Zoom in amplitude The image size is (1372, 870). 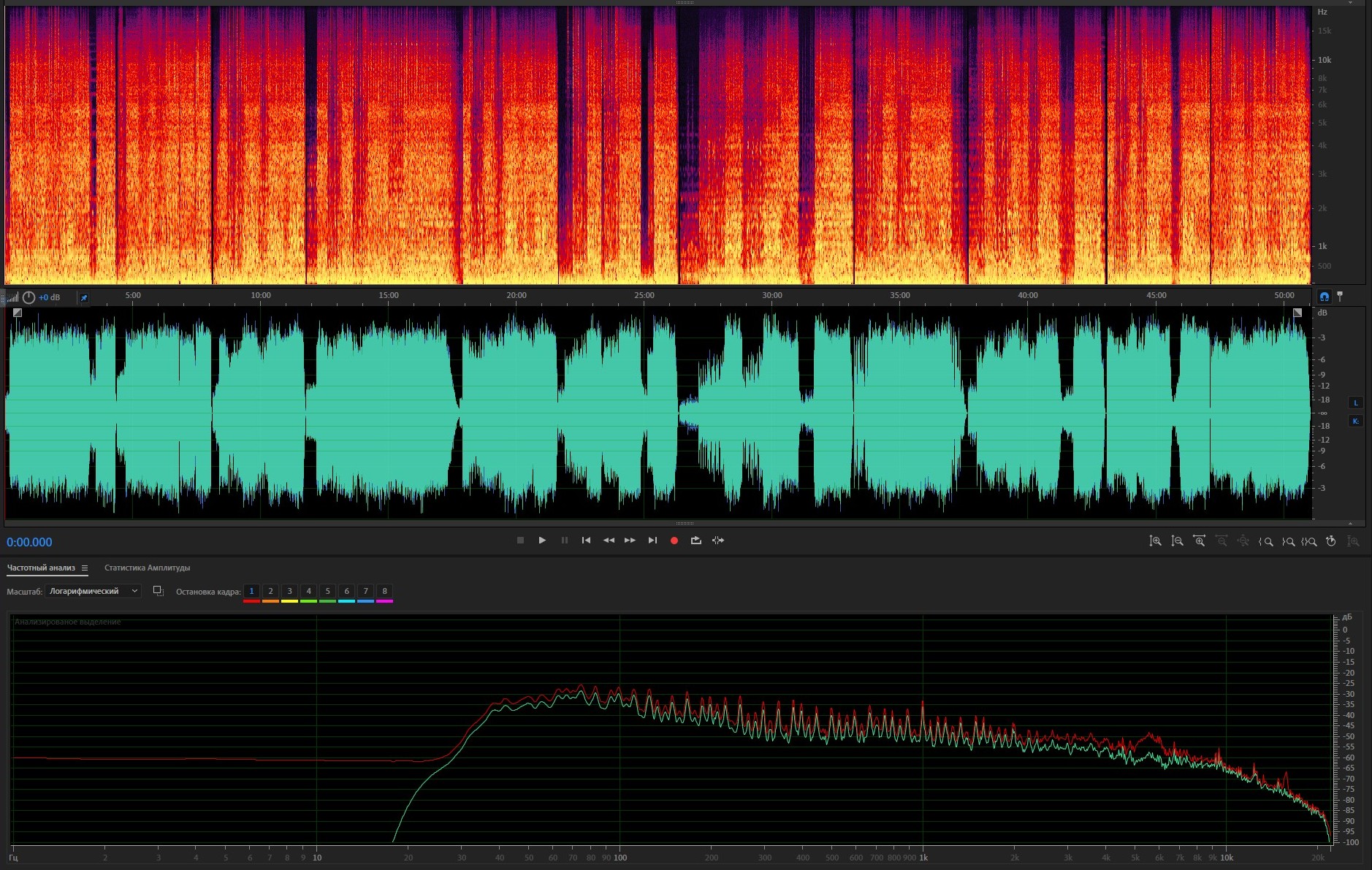(1155, 541)
